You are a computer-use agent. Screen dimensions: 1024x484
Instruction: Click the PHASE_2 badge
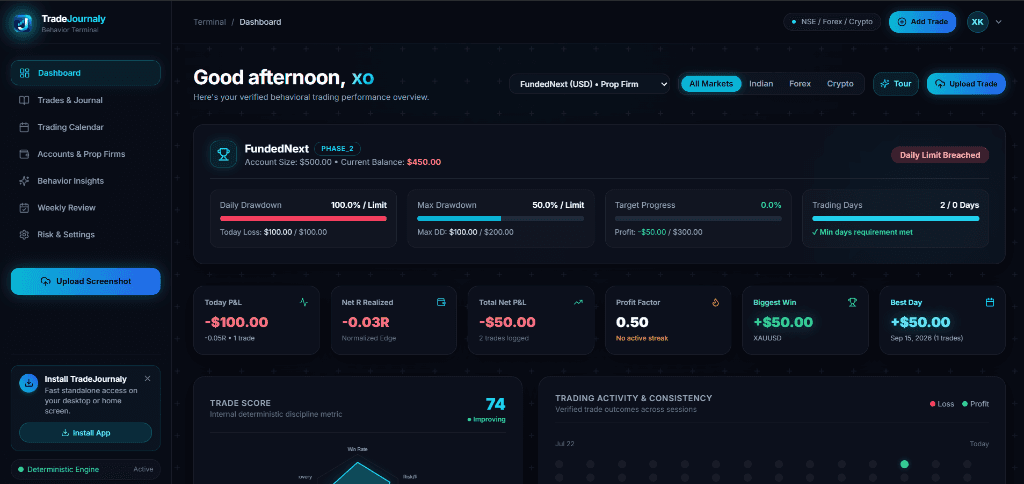pyautogui.click(x=338, y=148)
